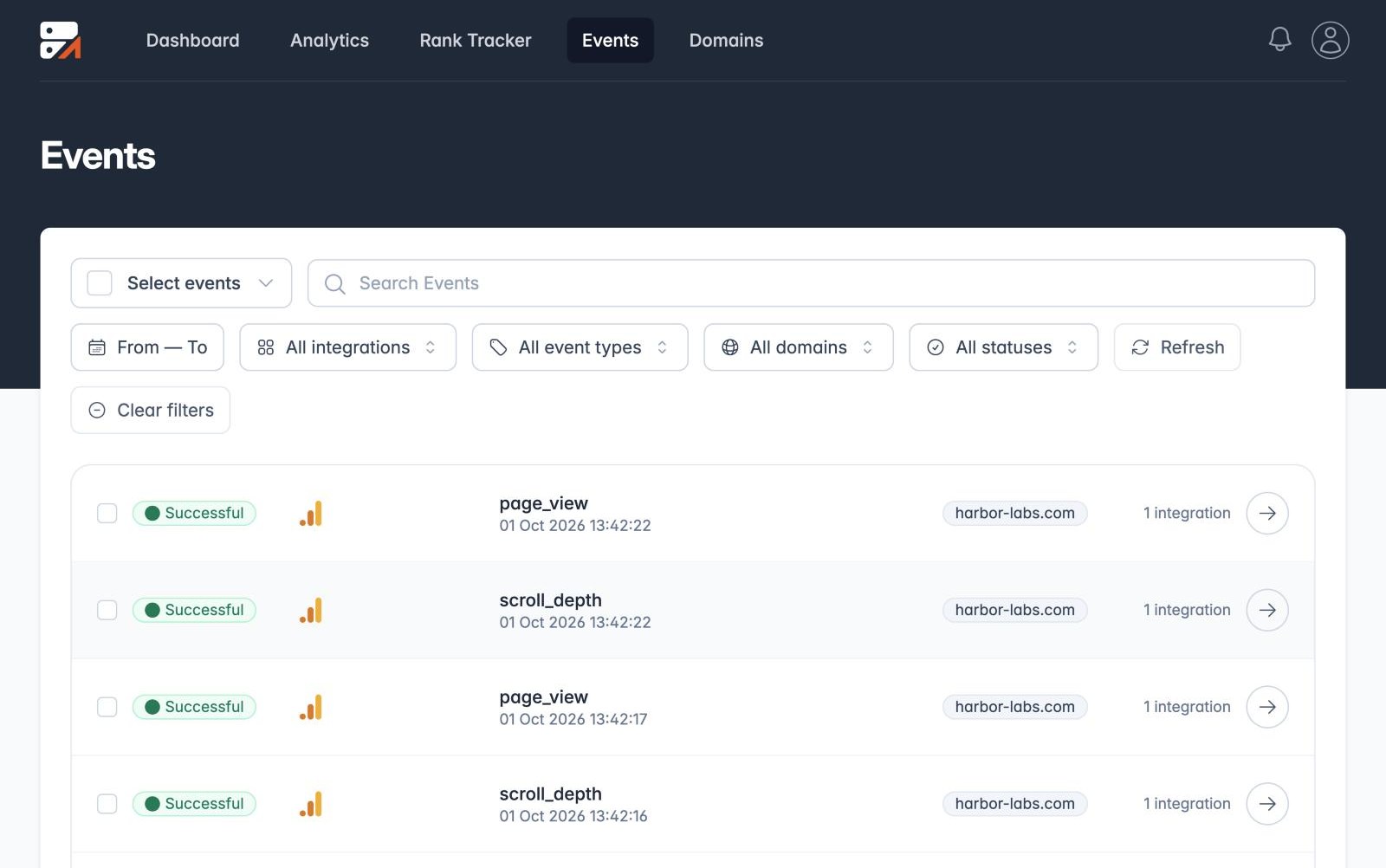
Task: Open details arrow for page_view 13:42:22
Action: [1266, 513]
